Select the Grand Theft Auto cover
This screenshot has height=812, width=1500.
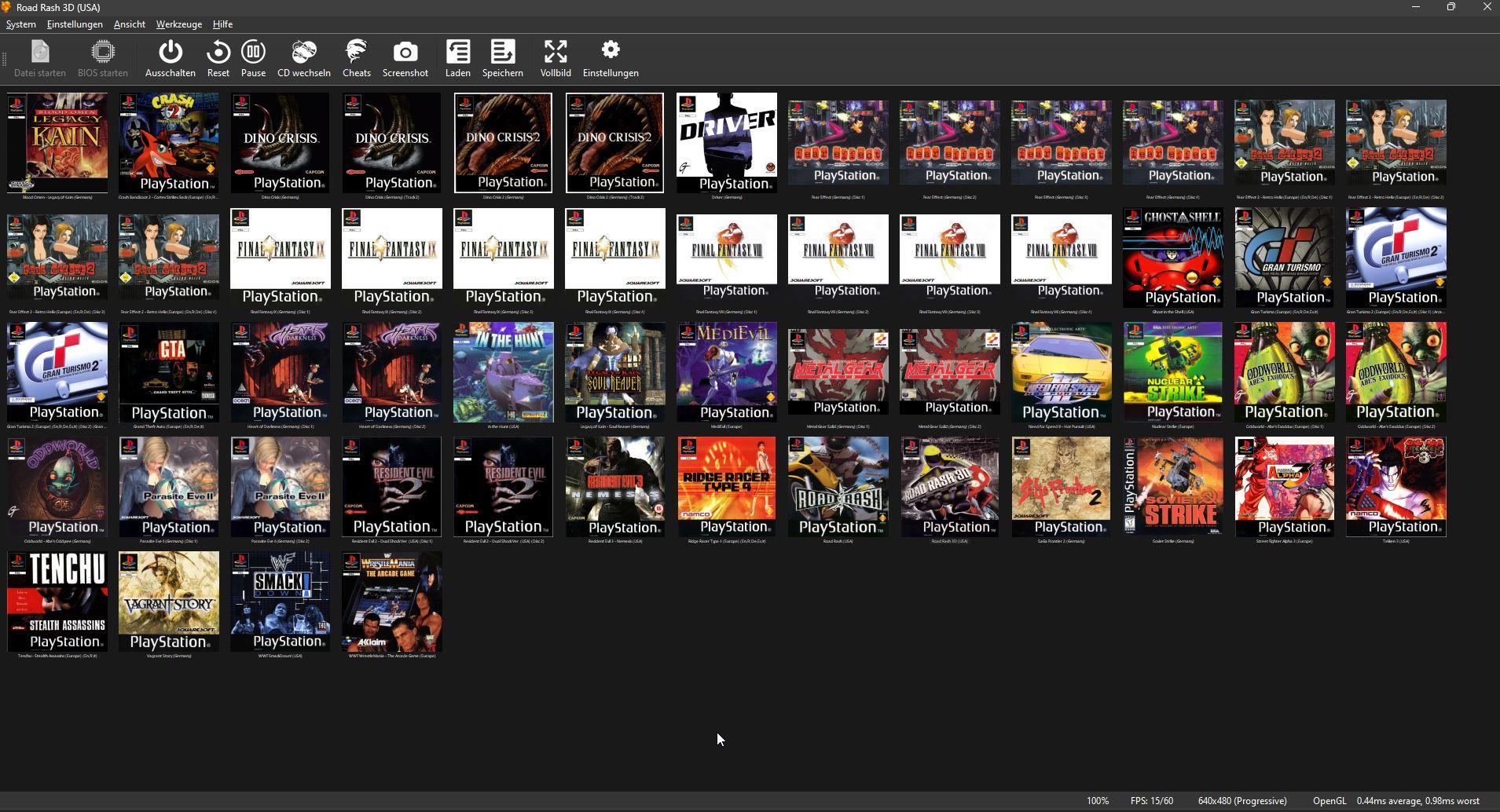pos(169,372)
